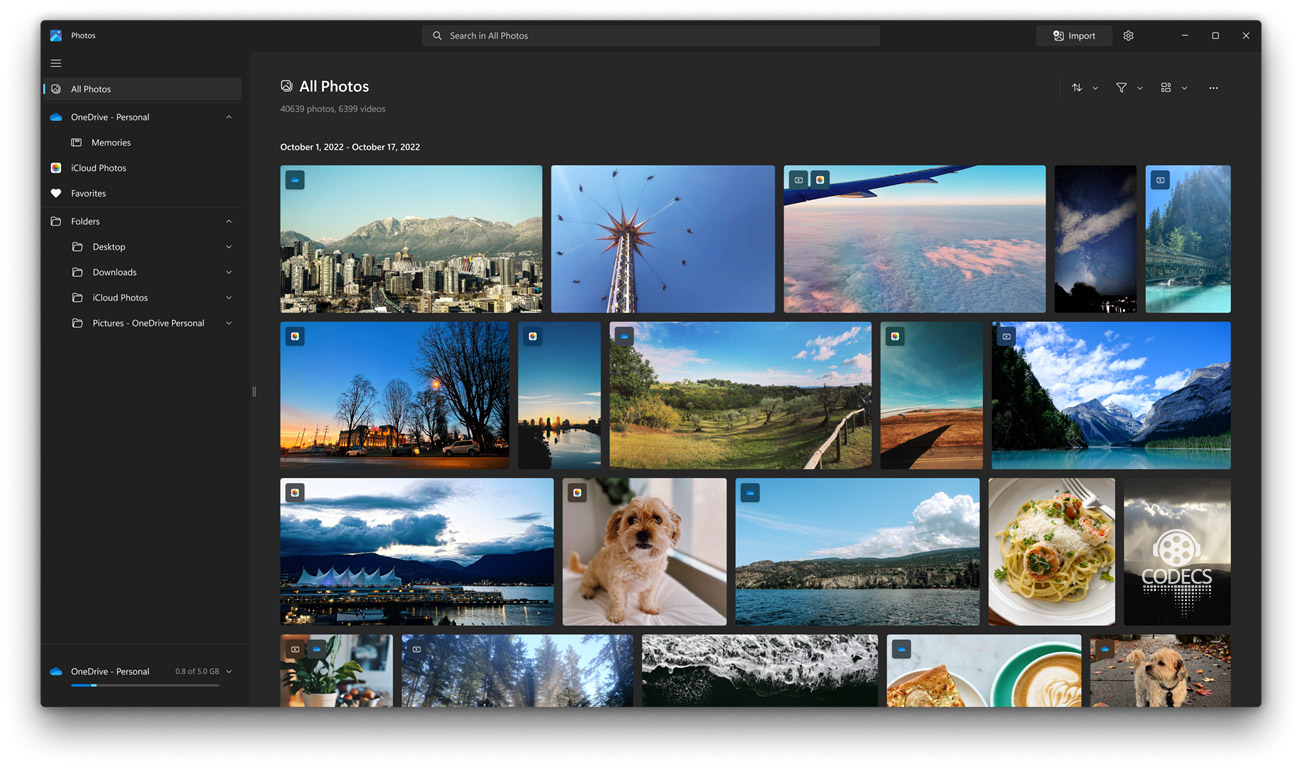Expand the Desktop folder chevron

click(x=228, y=247)
